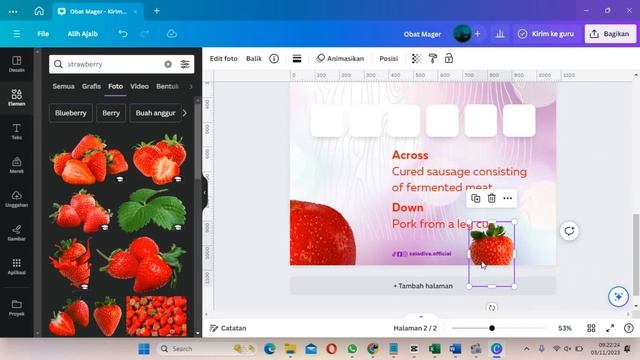The image size is (640, 360).
Task: Clear the strawberry search text
Action: tap(168, 64)
